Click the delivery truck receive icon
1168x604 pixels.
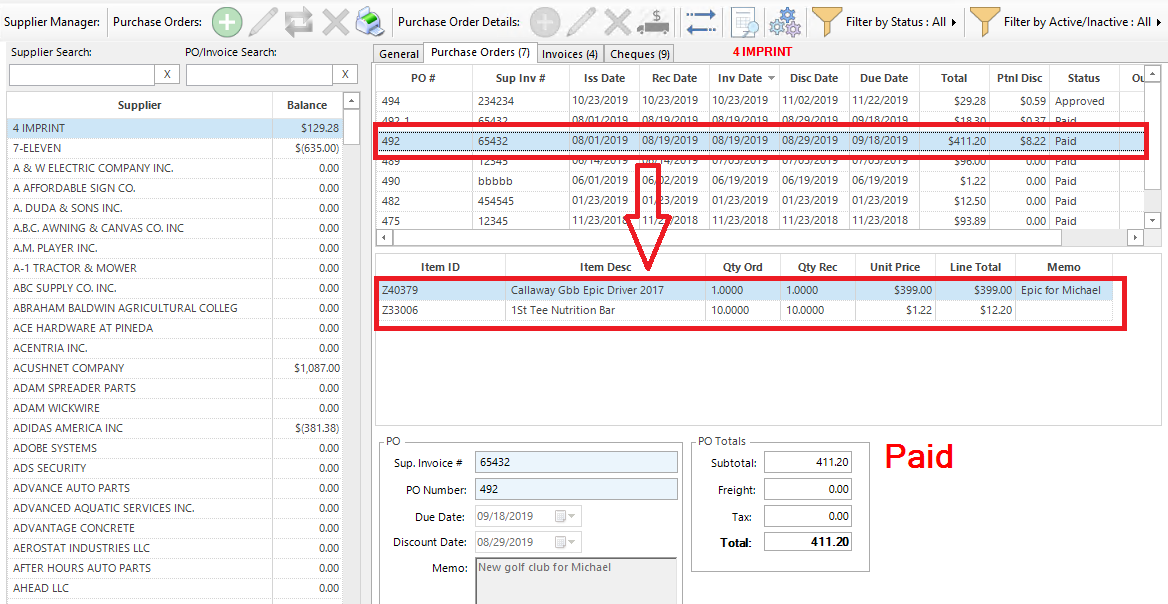[x=653, y=21]
